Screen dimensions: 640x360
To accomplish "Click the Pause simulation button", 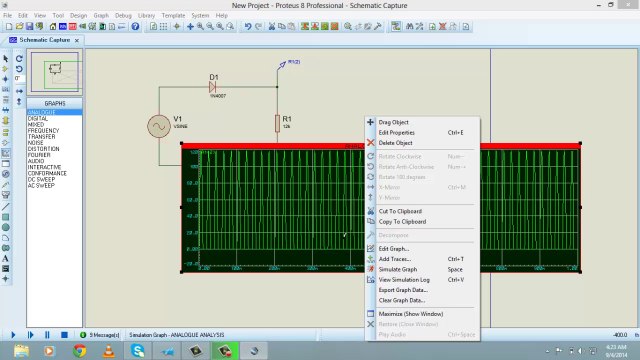I will 47,335.
